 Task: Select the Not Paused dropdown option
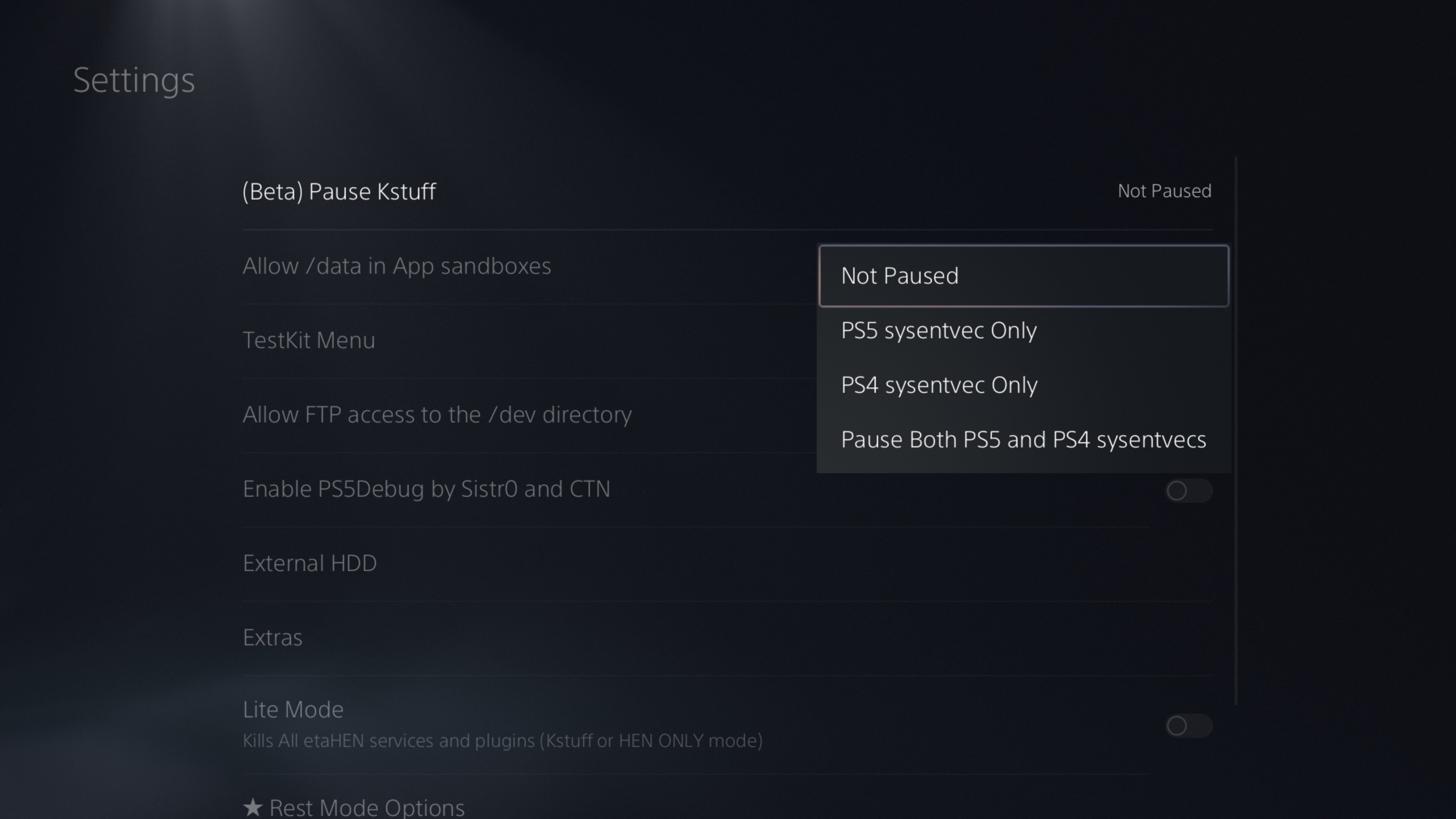coord(1023,276)
